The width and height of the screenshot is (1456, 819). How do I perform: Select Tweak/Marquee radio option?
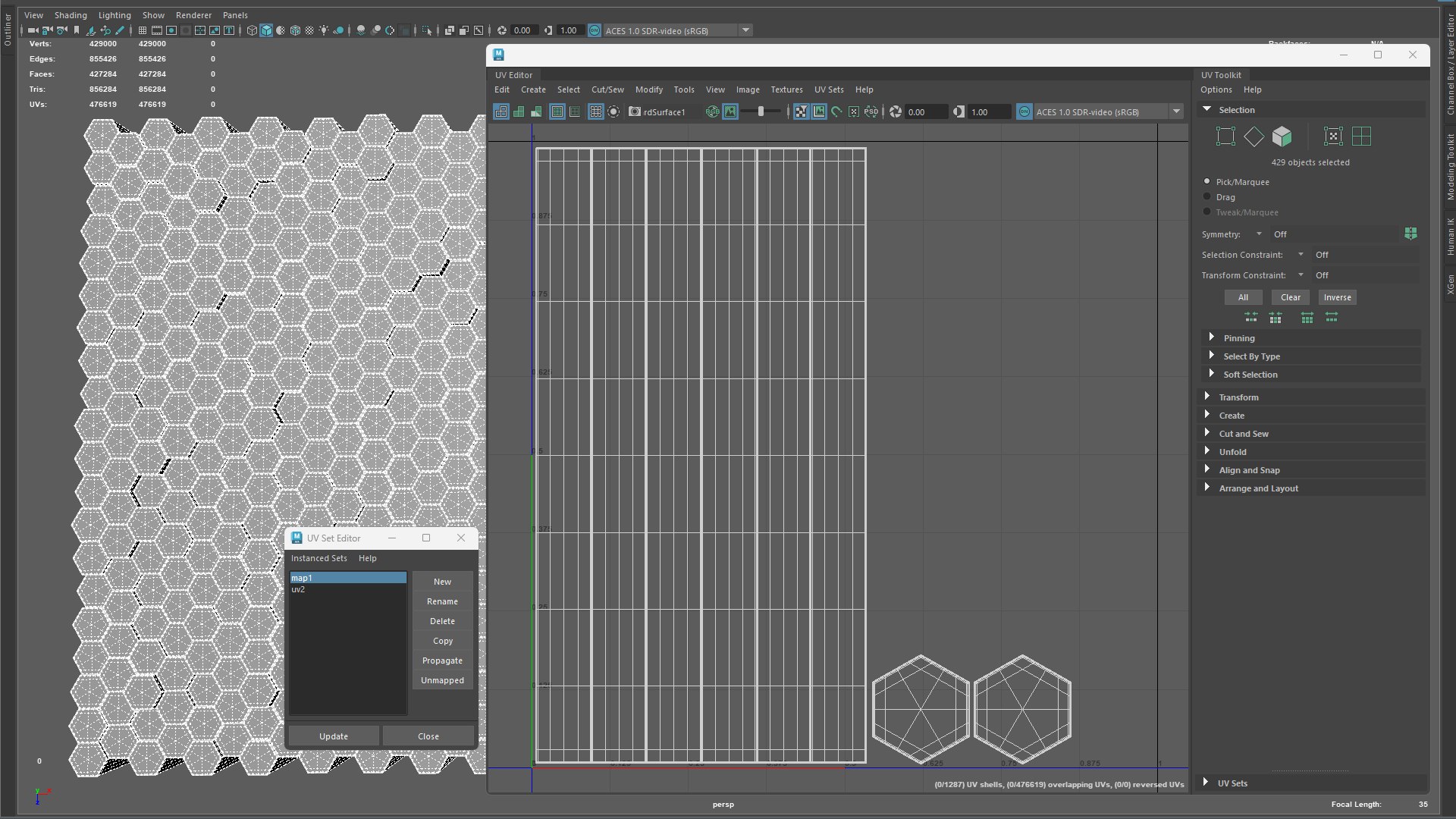click(1207, 212)
